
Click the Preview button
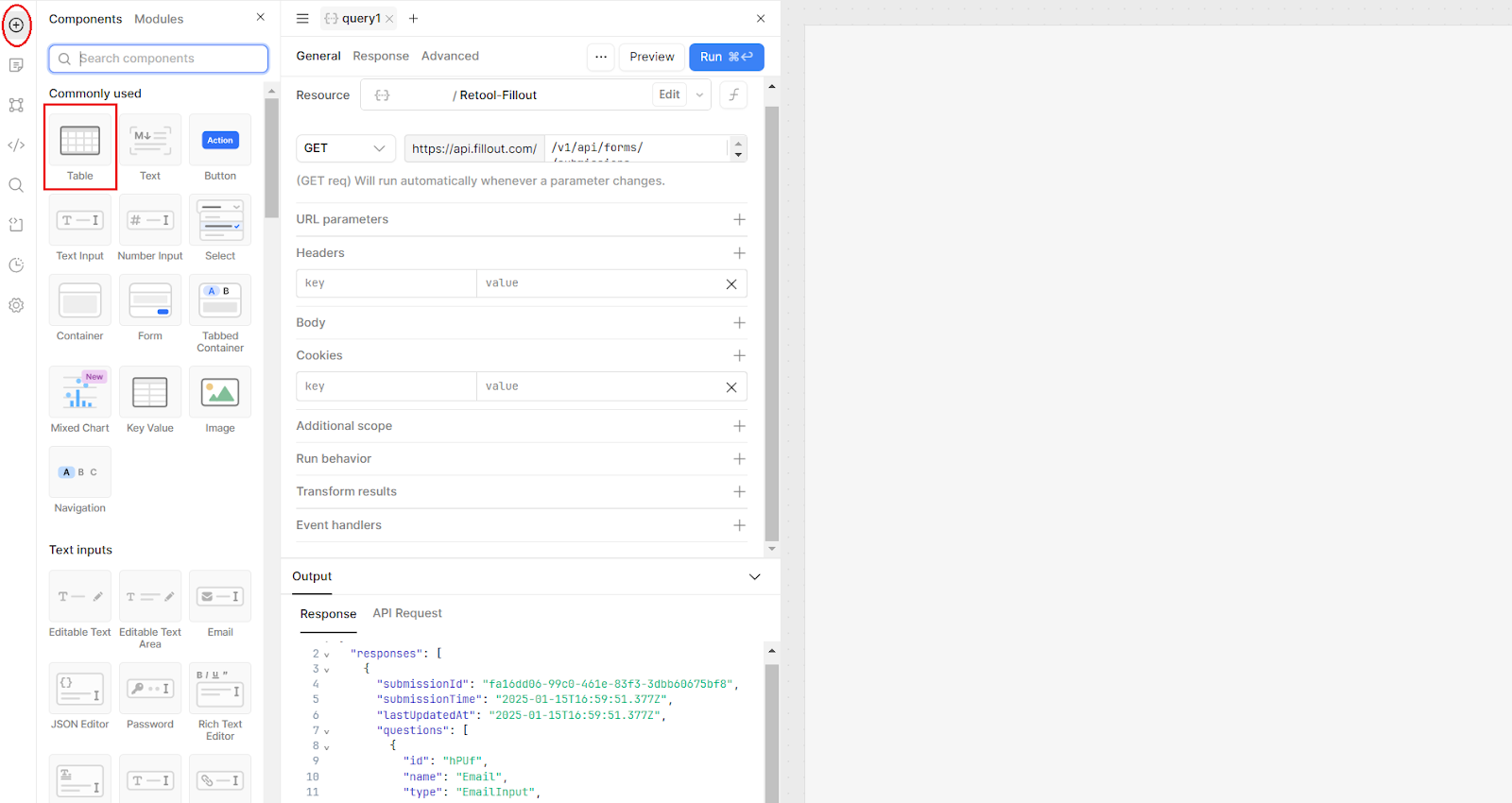click(652, 57)
